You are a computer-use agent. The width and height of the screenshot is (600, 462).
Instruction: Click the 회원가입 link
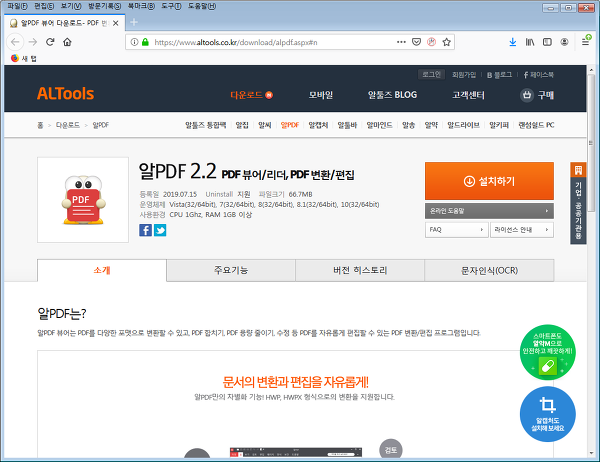[464, 75]
